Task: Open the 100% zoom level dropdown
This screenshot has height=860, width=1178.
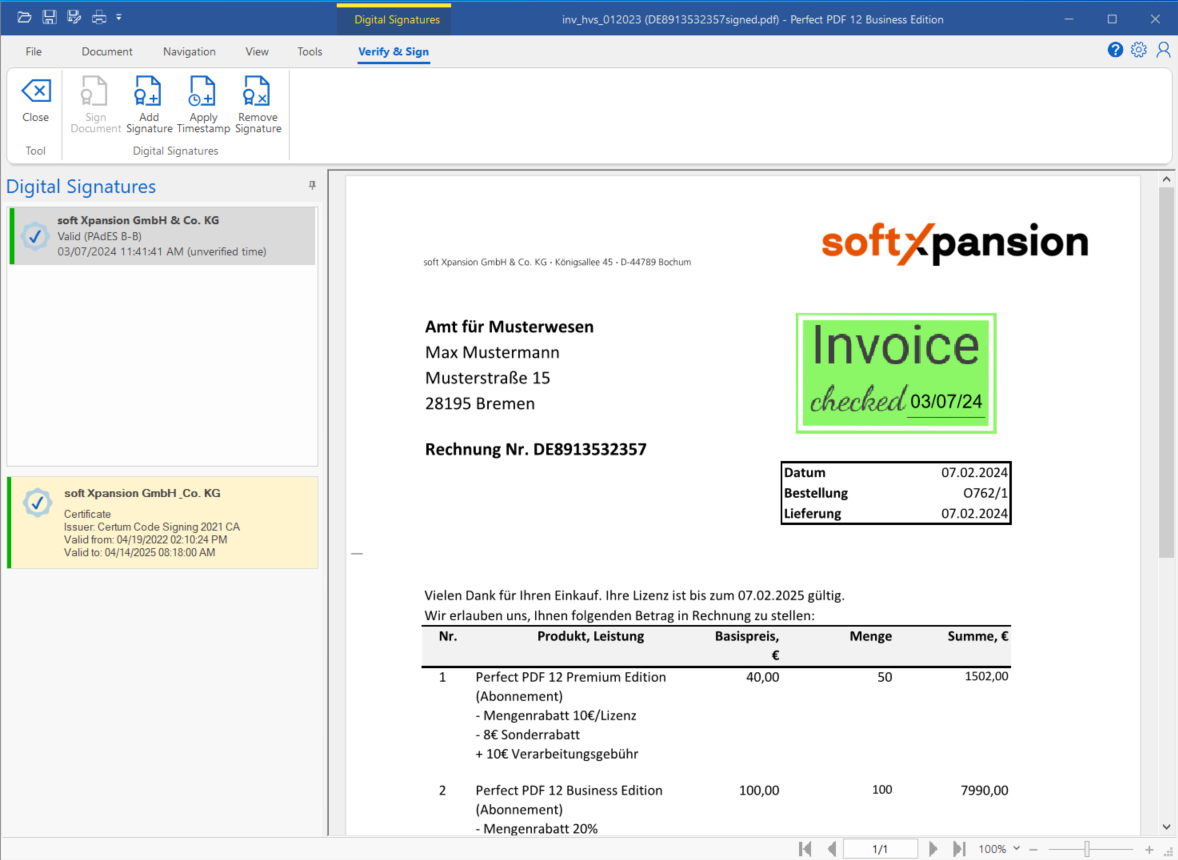Action: [998, 849]
